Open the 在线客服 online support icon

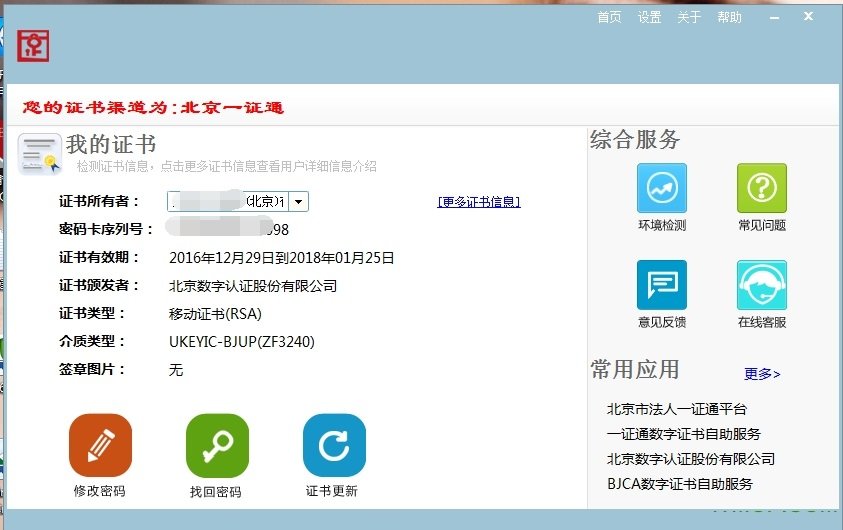click(761, 285)
